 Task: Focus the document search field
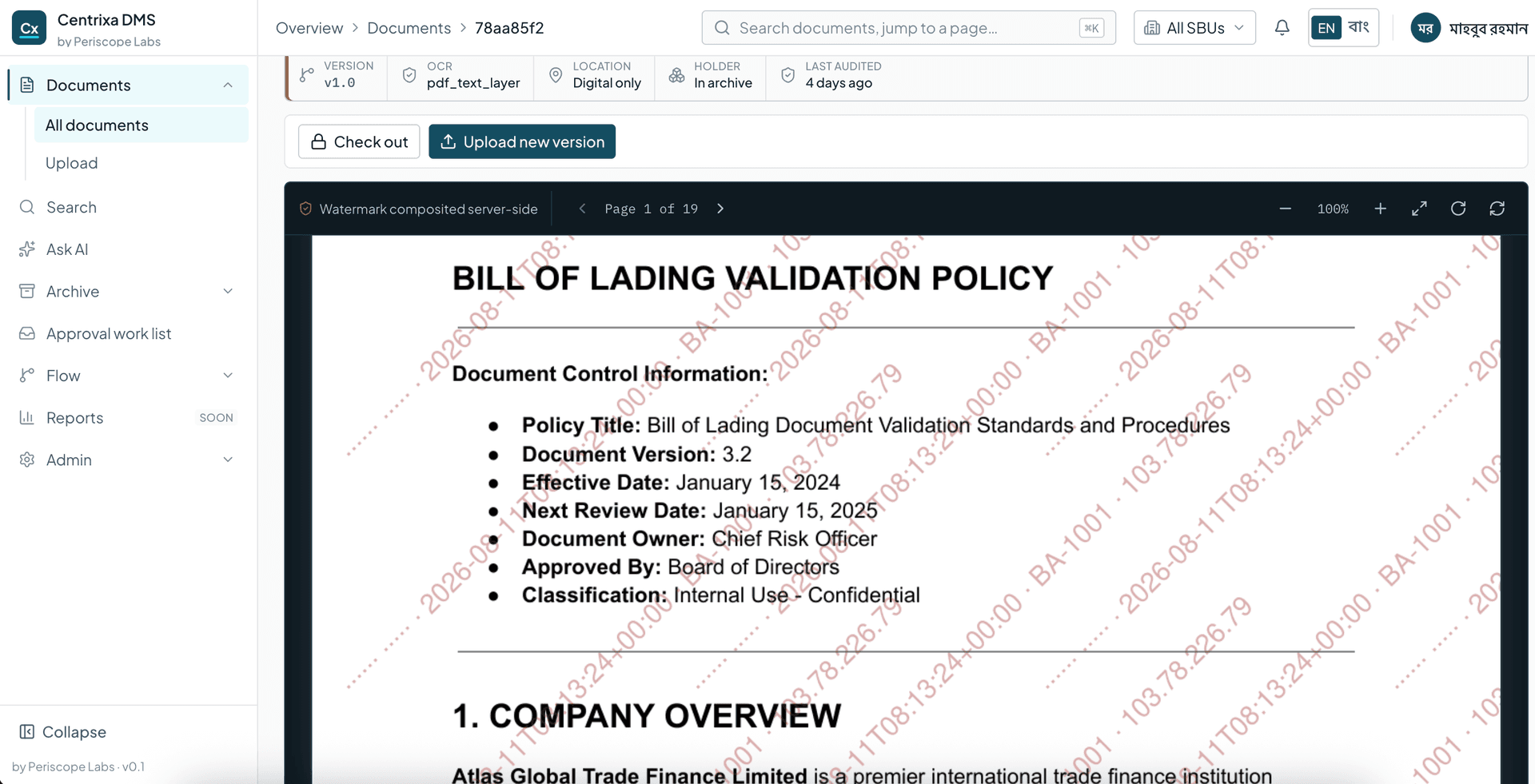click(908, 28)
